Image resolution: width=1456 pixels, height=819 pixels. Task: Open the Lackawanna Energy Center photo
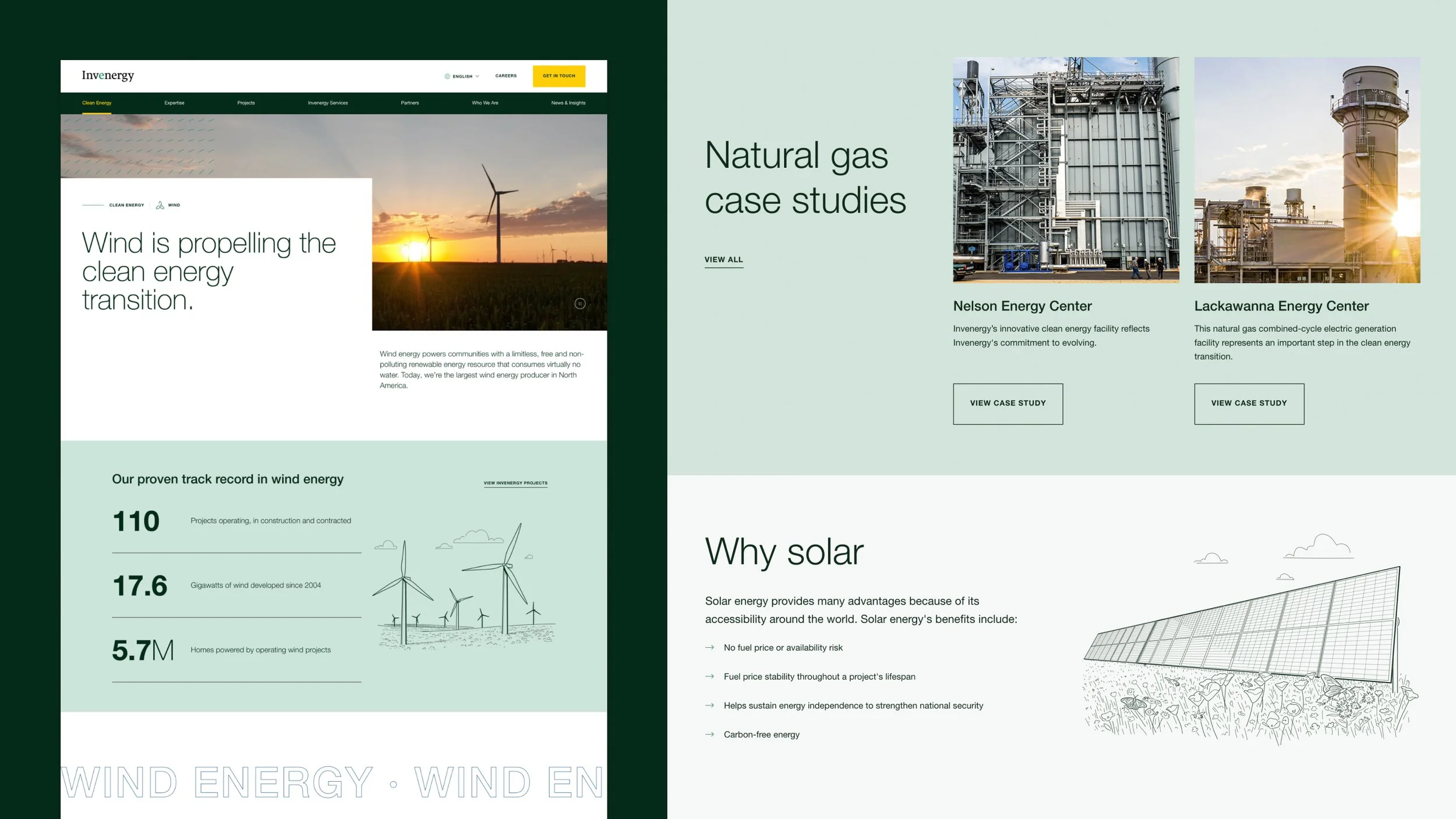1307,170
